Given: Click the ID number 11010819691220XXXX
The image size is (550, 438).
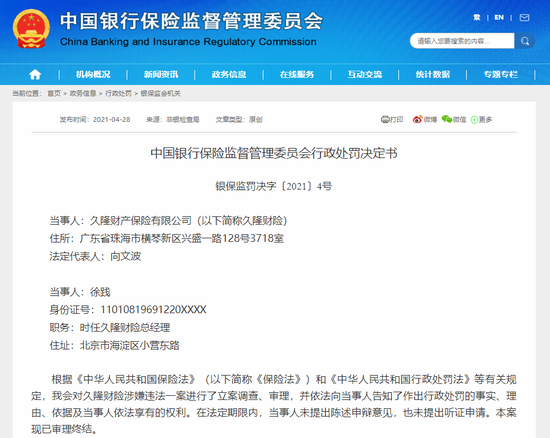Looking at the screenshot, I should tap(153, 310).
